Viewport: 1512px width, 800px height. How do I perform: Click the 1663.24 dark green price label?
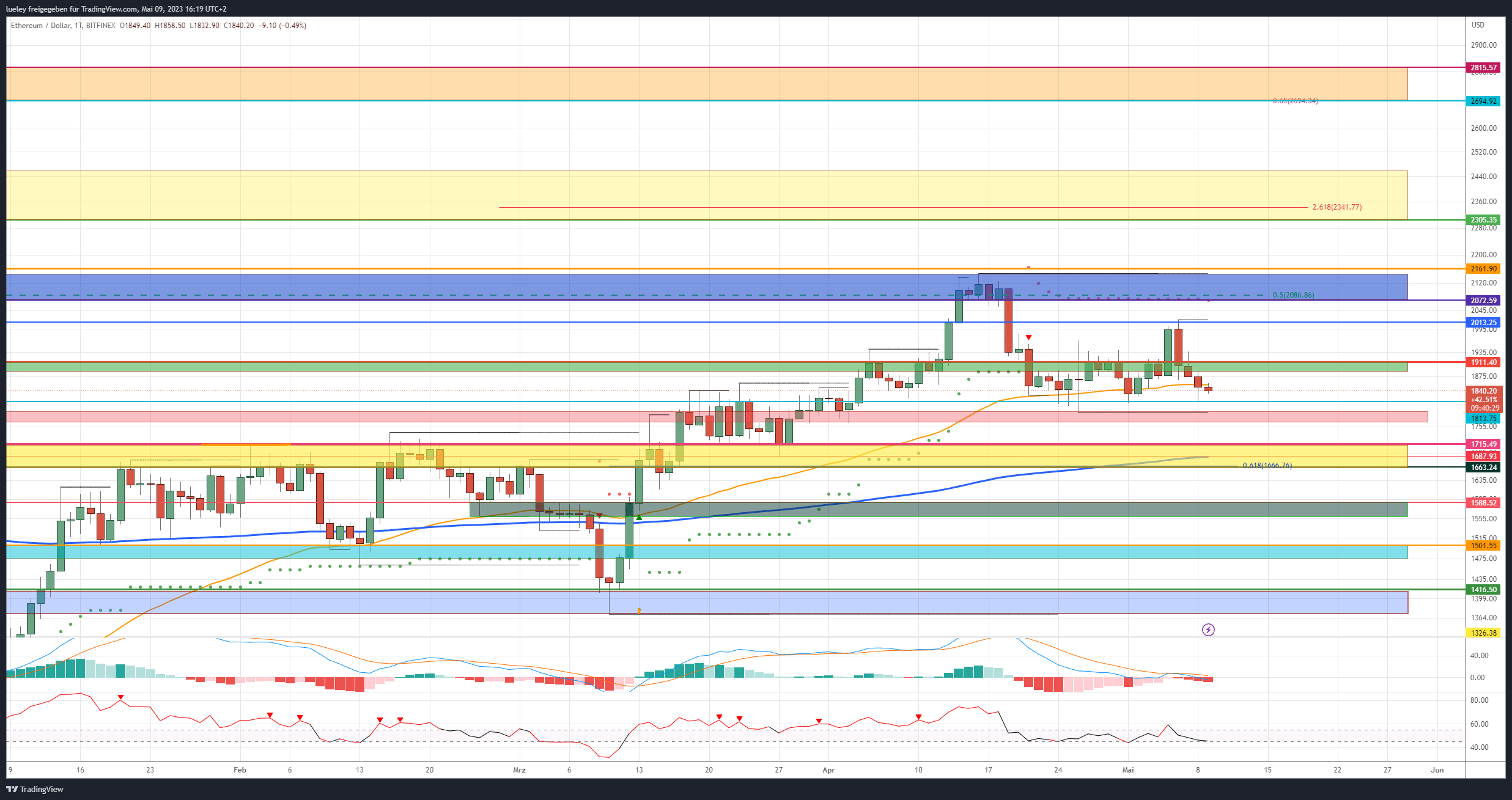1484,467
